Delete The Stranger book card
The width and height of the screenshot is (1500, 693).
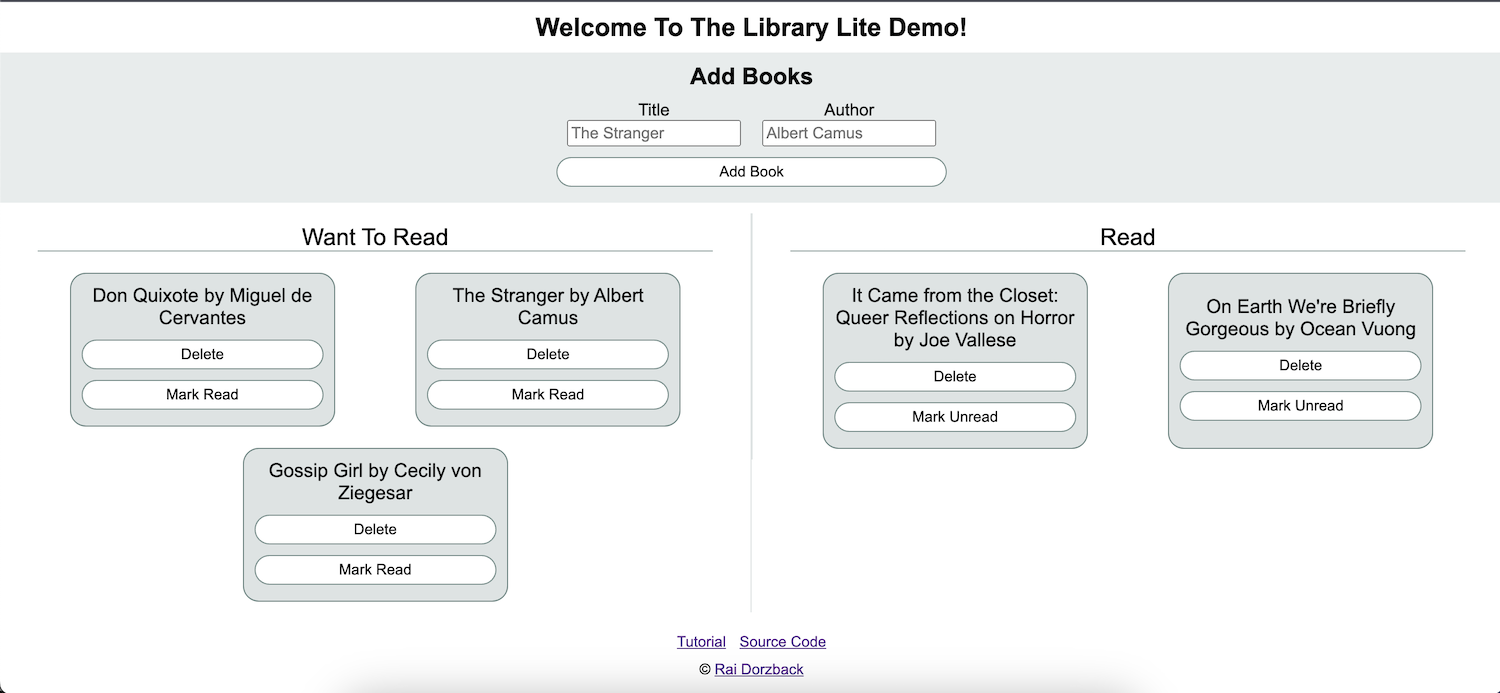coord(548,354)
